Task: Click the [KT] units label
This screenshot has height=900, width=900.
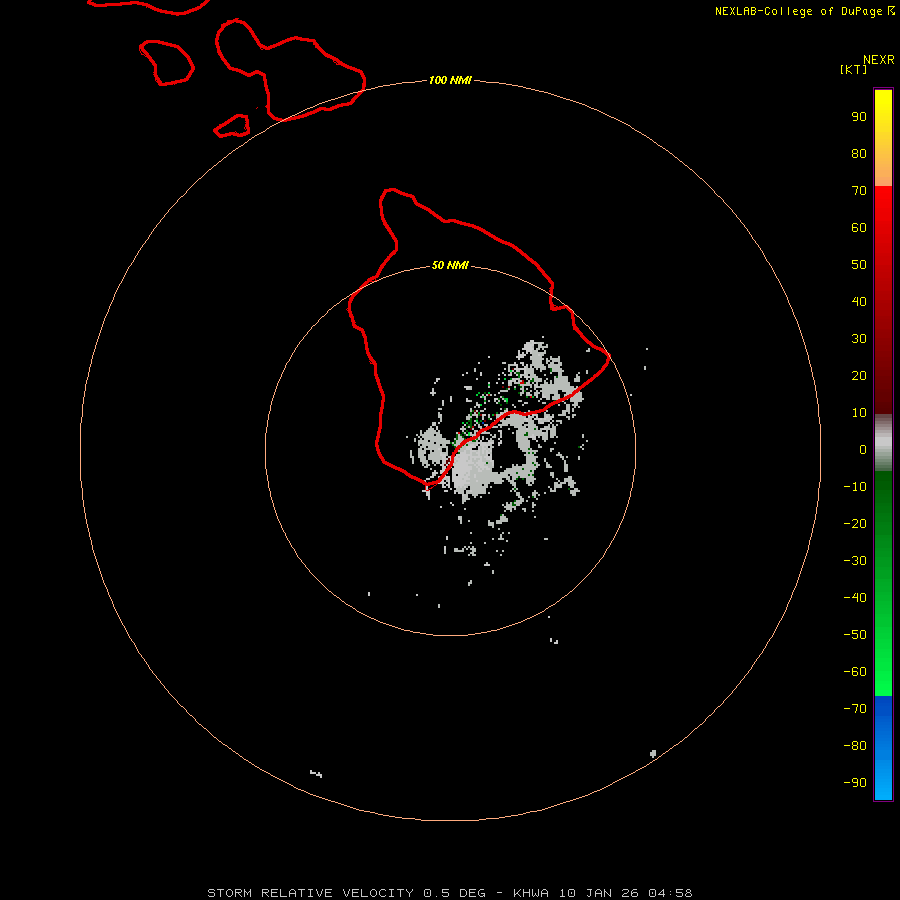Action: coord(854,69)
